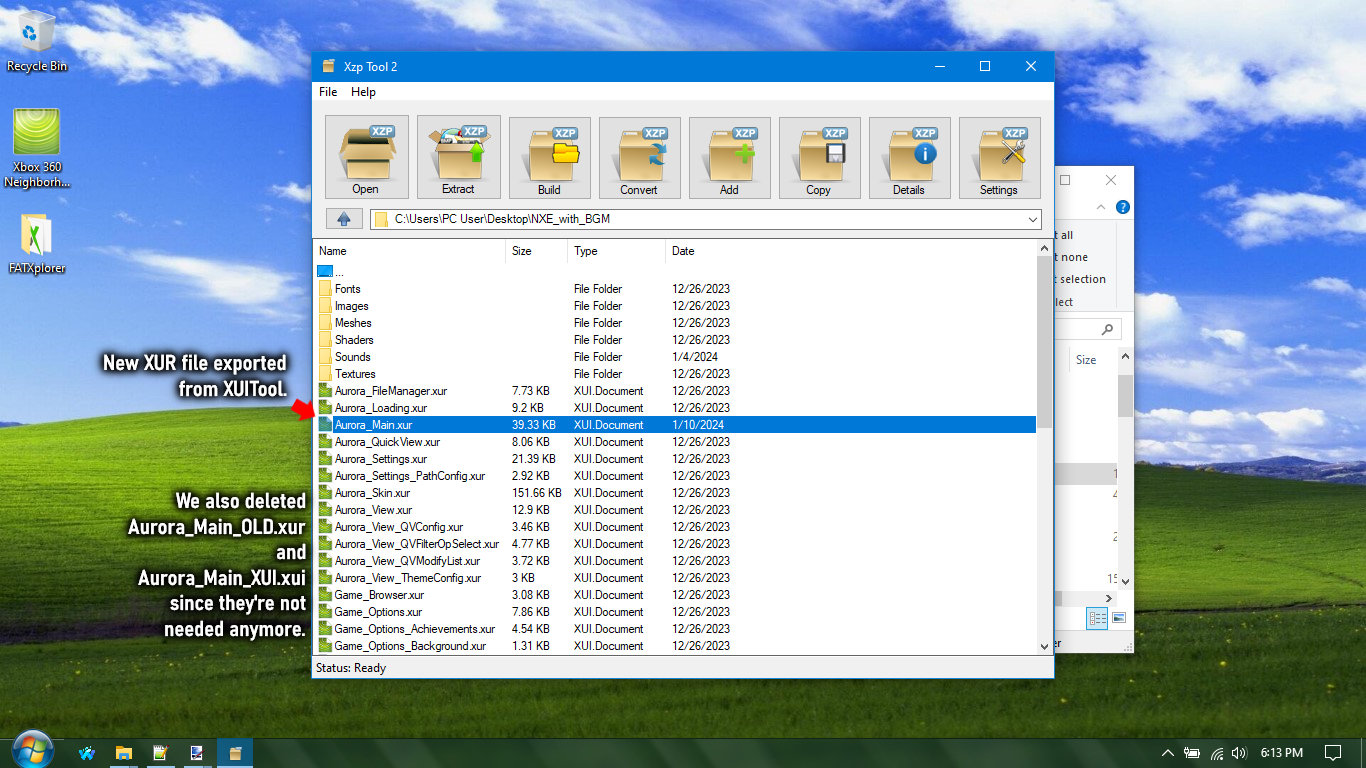Click Size column in background Explorer window

click(x=1086, y=360)
